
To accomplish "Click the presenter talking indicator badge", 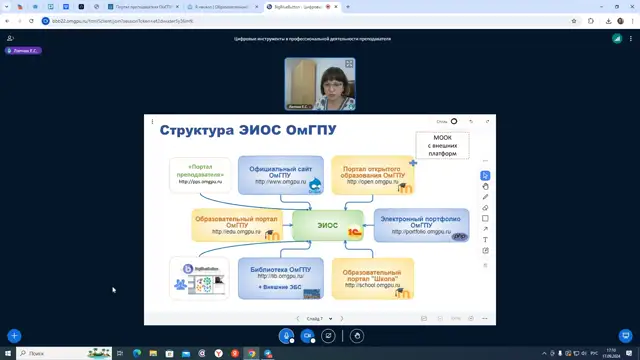I will click(23, 51).
